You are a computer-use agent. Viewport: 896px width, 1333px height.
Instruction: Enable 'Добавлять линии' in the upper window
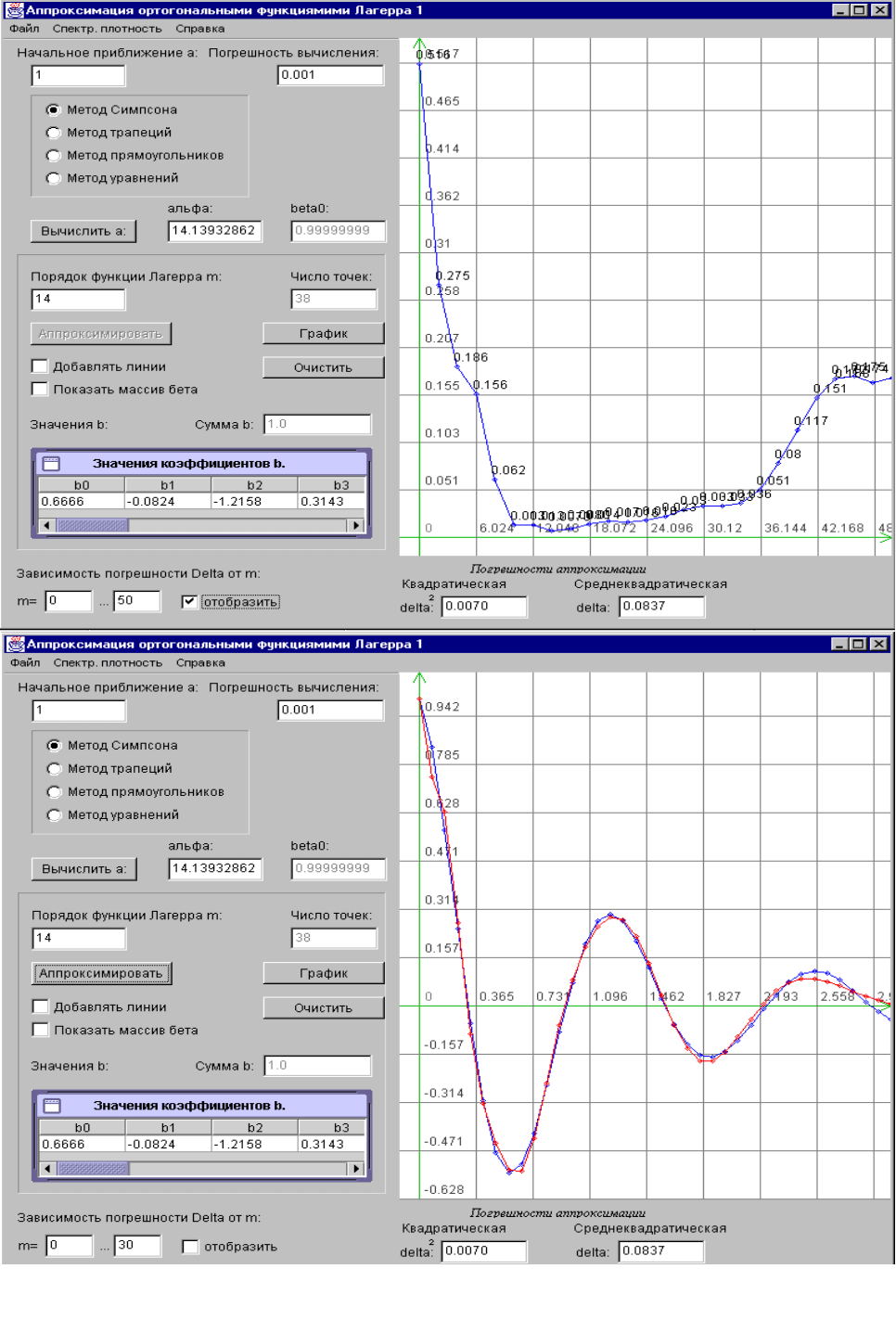tap(40, 366)
